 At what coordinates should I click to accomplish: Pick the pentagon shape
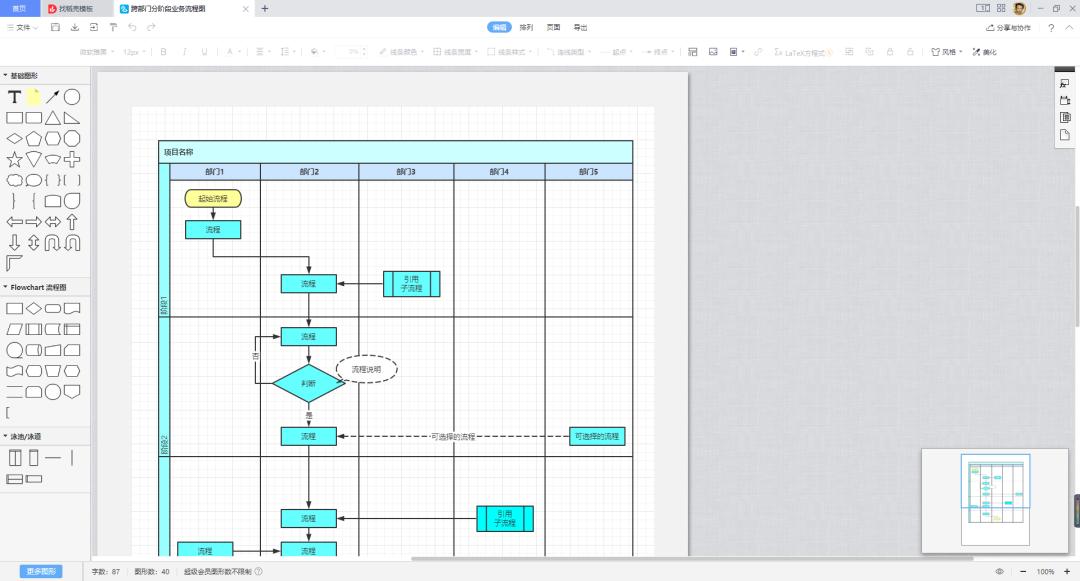[x=34, y=139]
